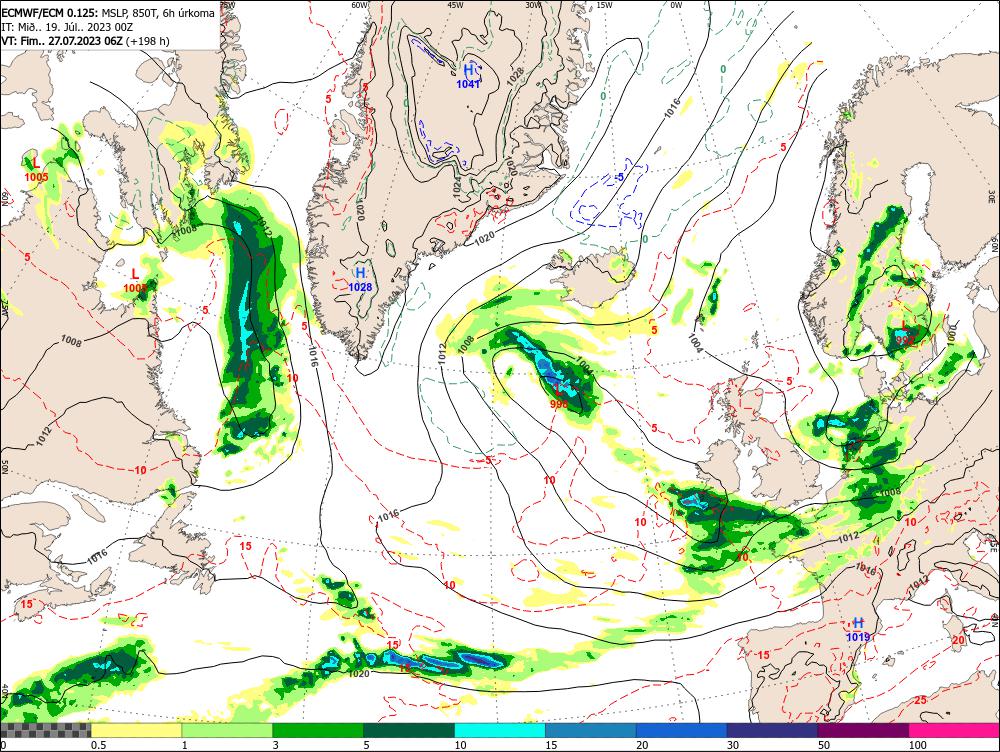Click the '998' low pressure value

pos(559,404)
